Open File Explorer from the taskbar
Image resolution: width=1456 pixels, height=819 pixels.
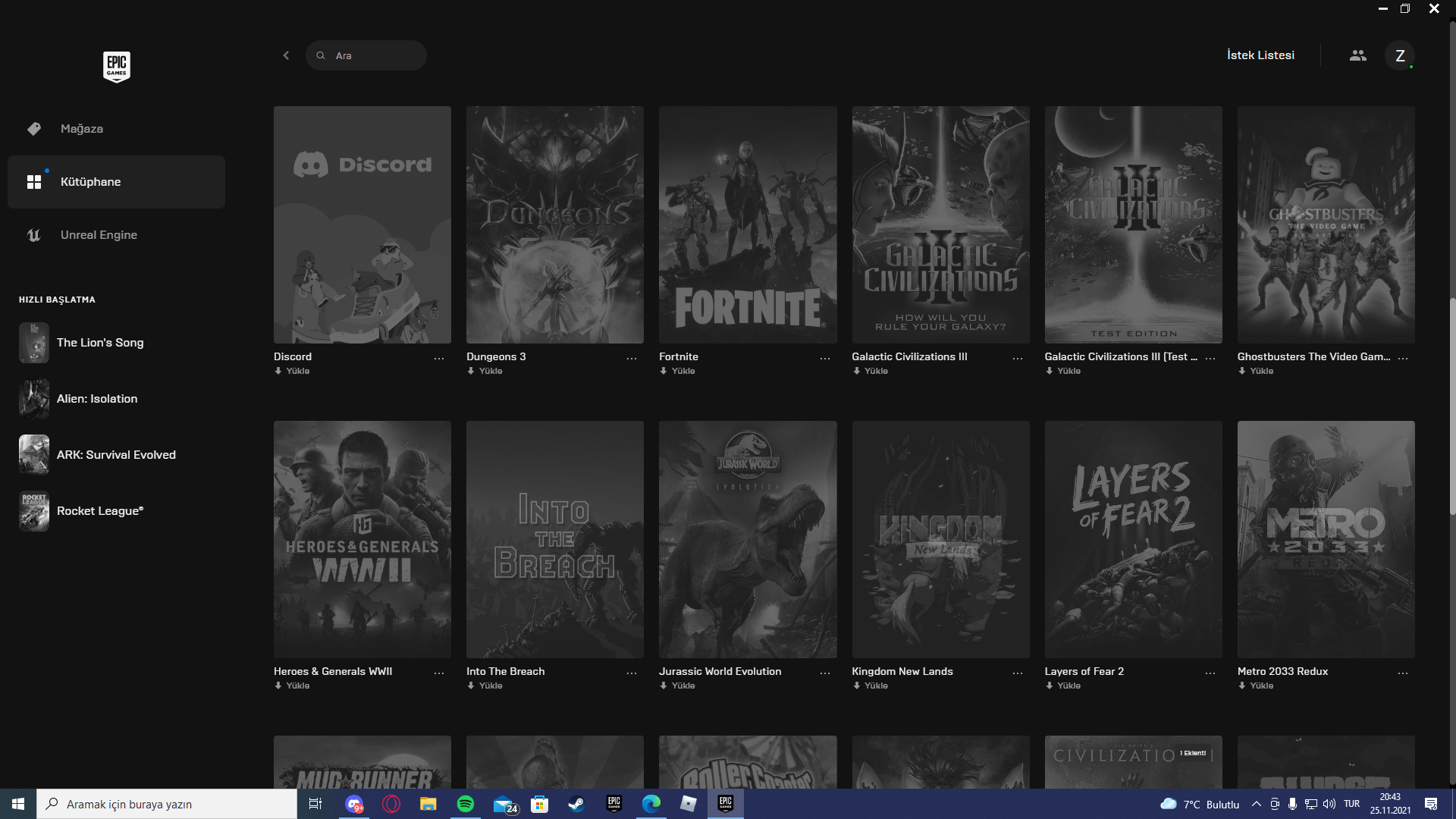click(428, 804)
